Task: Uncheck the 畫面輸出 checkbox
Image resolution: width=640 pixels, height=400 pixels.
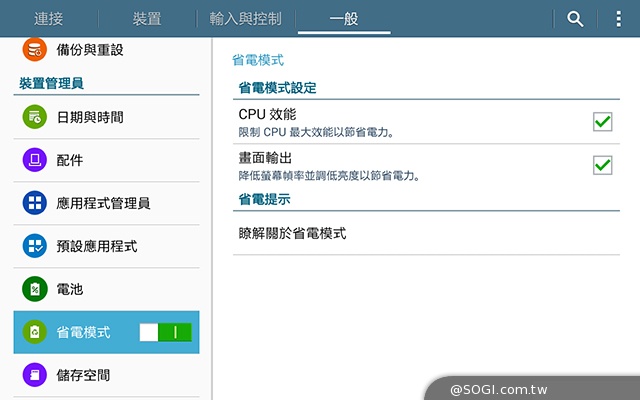Action: click(x=602, y=165)
